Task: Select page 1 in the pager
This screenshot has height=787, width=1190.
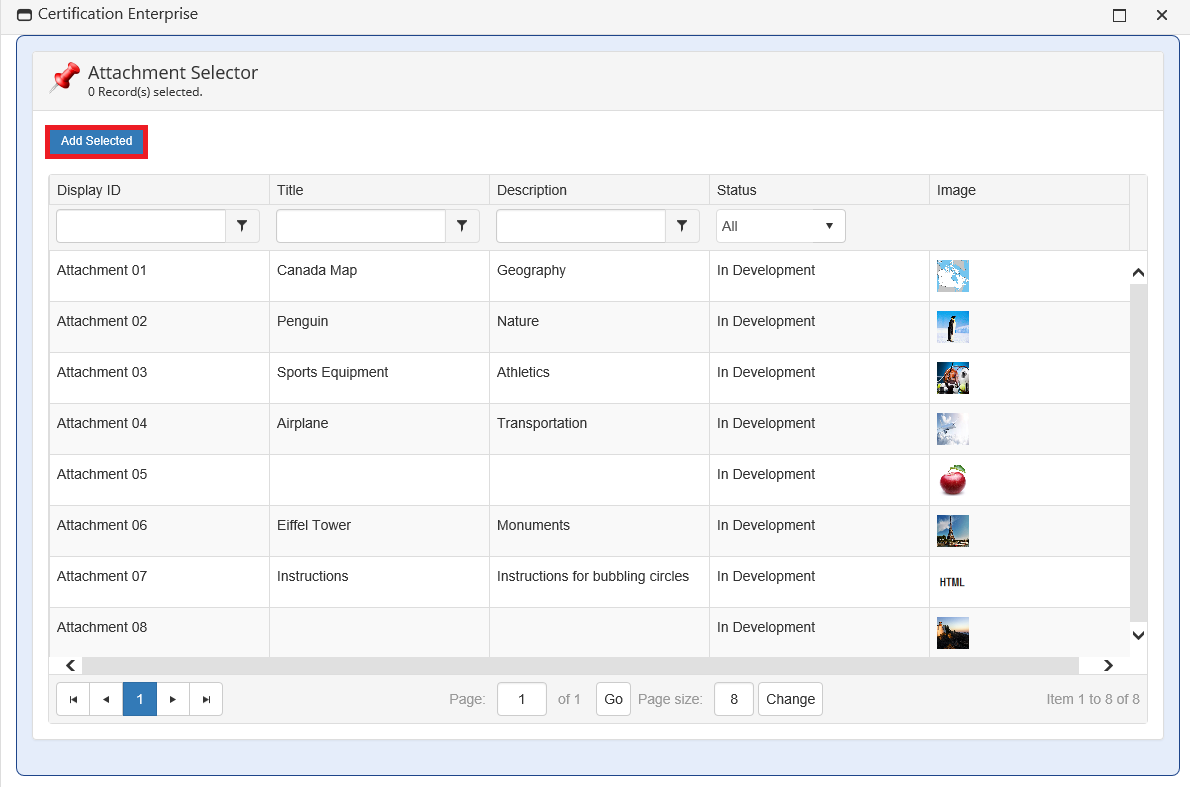Action: tap(140, 699)
